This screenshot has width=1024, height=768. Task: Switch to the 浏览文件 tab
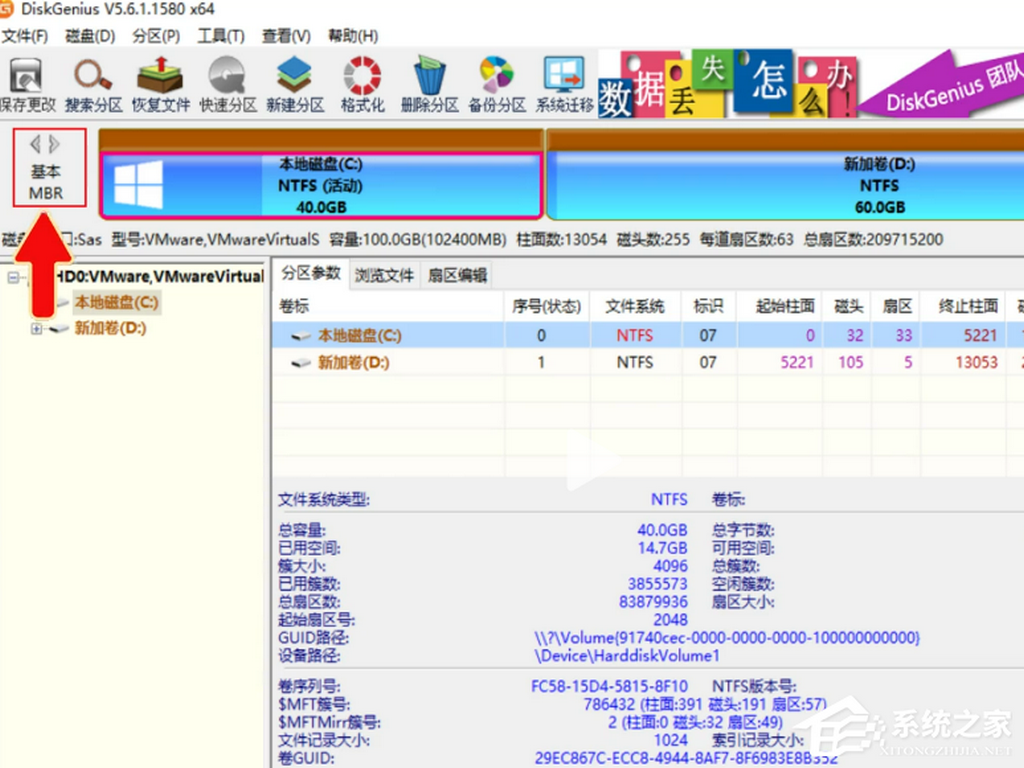click(x=385, y=275)
